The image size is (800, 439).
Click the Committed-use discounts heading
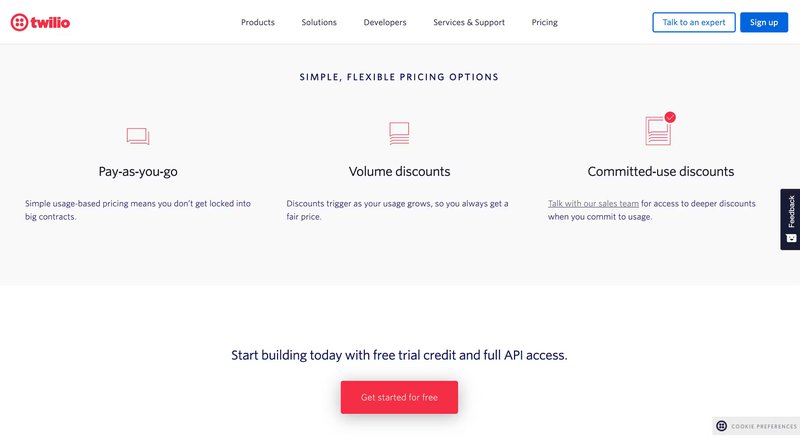point(661,171)
